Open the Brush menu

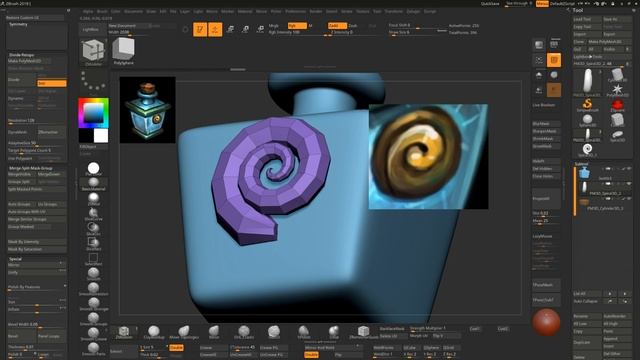point(102,11)
